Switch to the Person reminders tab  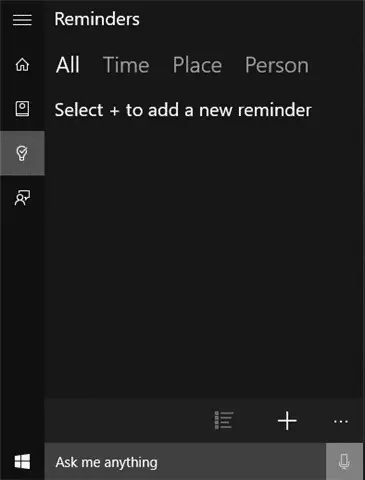(277, 65)
